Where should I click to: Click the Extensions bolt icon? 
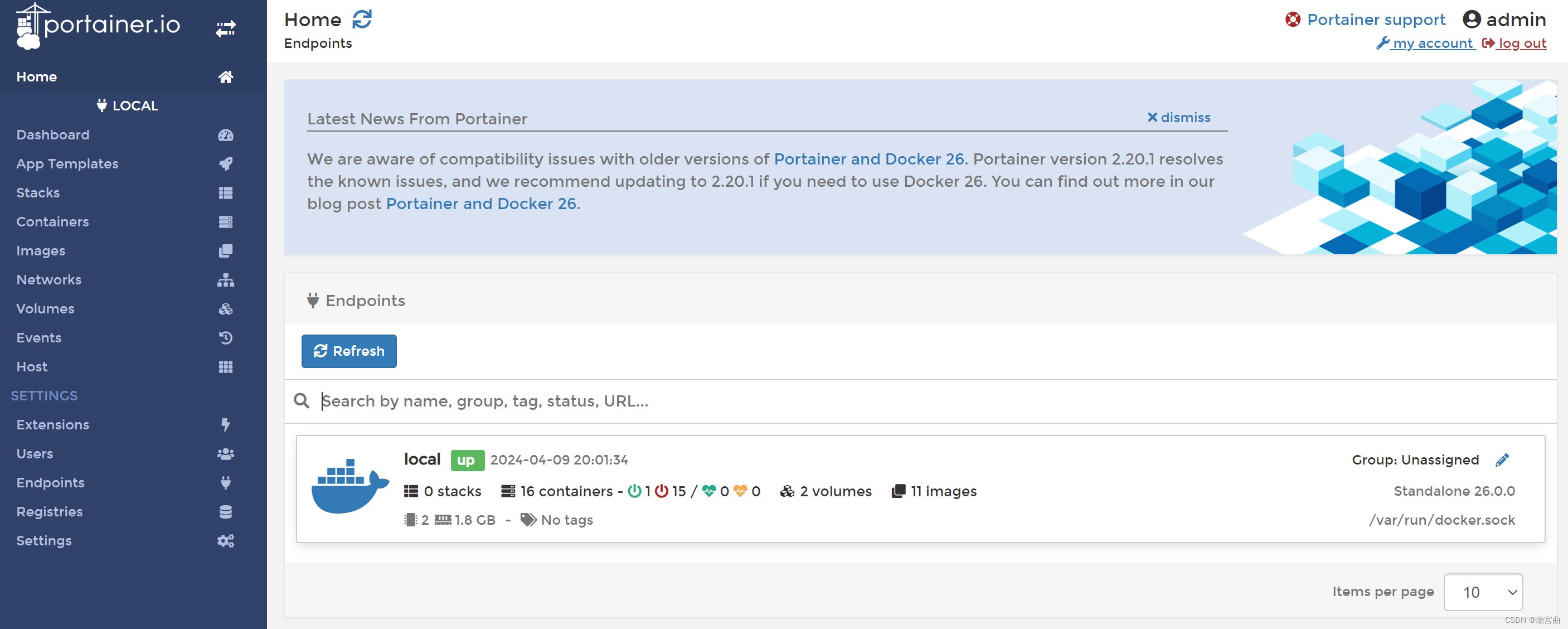pyautogui.click(x=226, y=424)
